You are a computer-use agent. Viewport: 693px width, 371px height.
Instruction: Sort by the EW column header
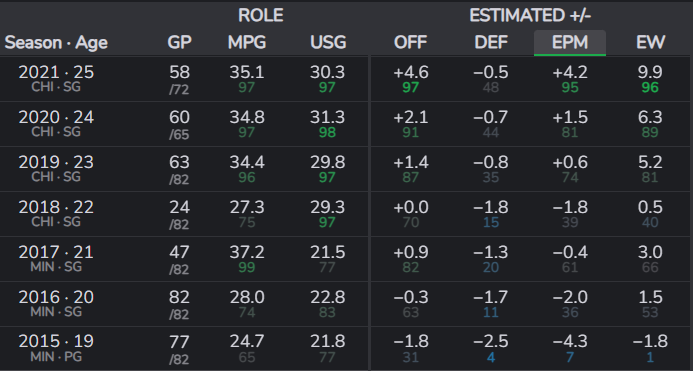650,42
